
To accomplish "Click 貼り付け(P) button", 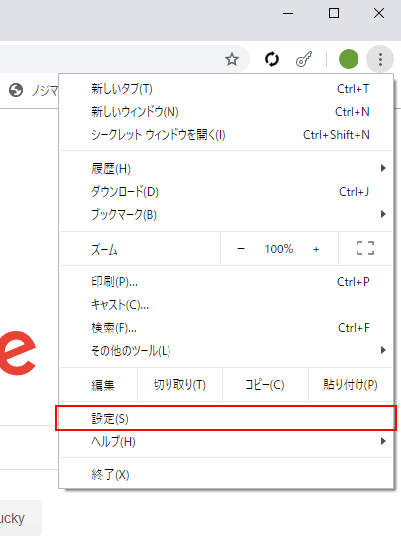I will (350, 384).
